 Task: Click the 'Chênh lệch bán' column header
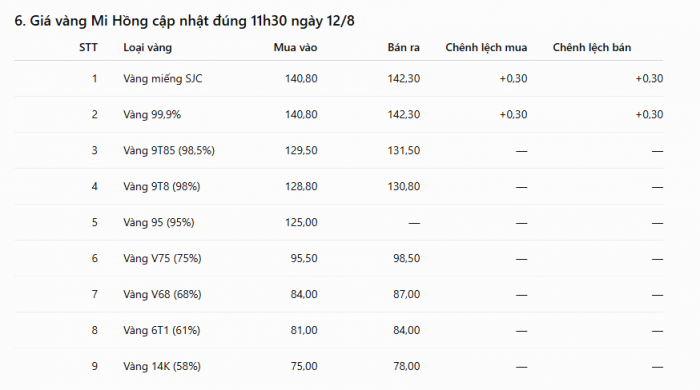pyautogui.click(x=592, y=48)
